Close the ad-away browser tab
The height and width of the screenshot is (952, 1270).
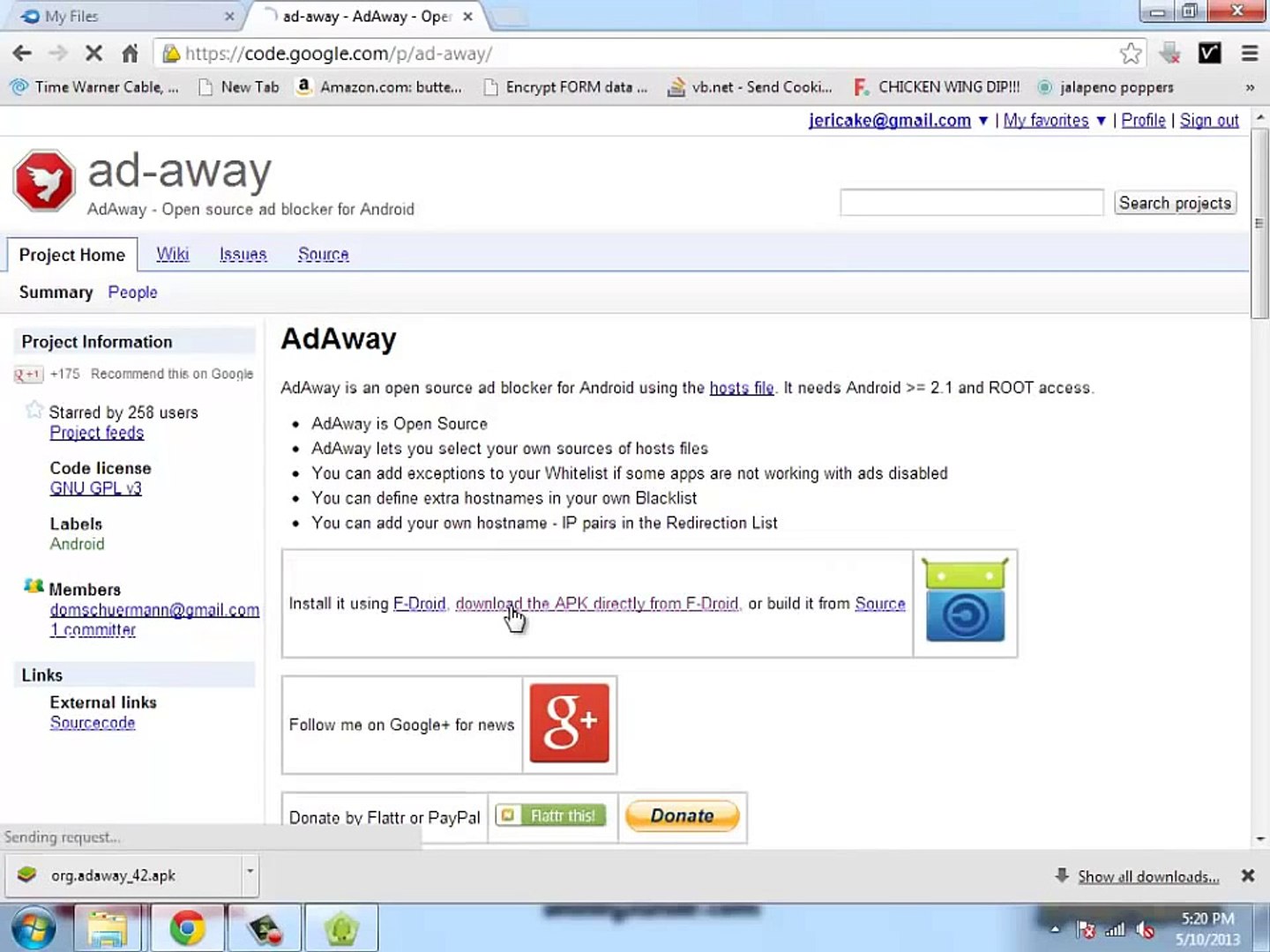tap(467, 16)
